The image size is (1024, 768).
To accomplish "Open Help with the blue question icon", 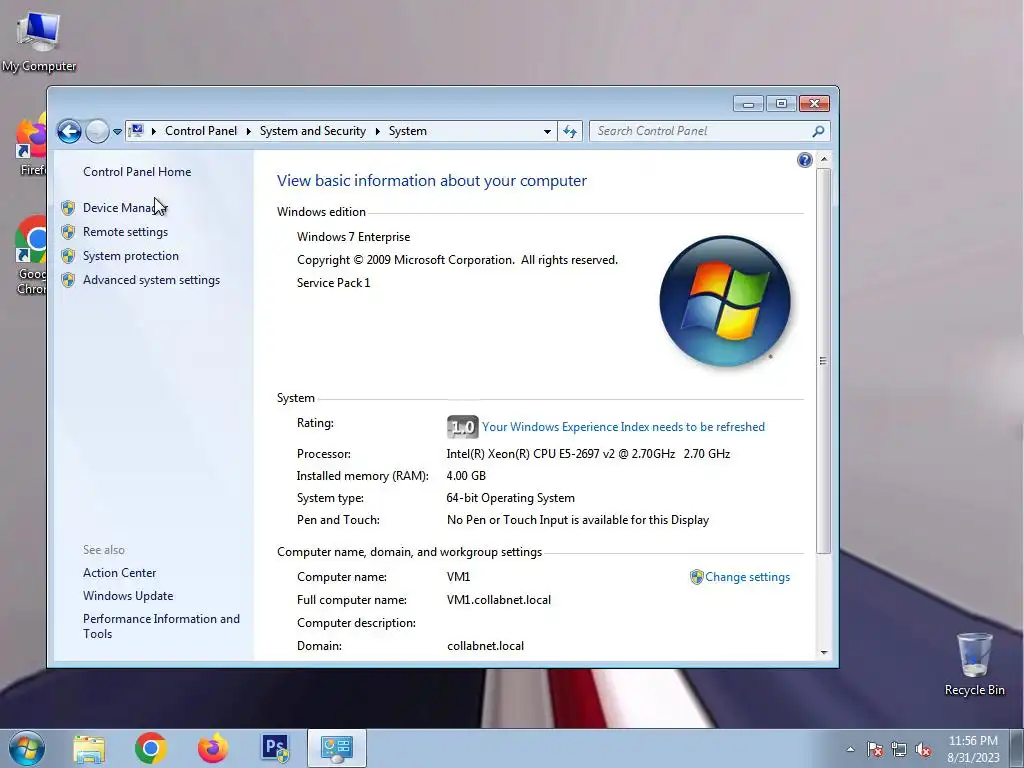I will 805,160.
